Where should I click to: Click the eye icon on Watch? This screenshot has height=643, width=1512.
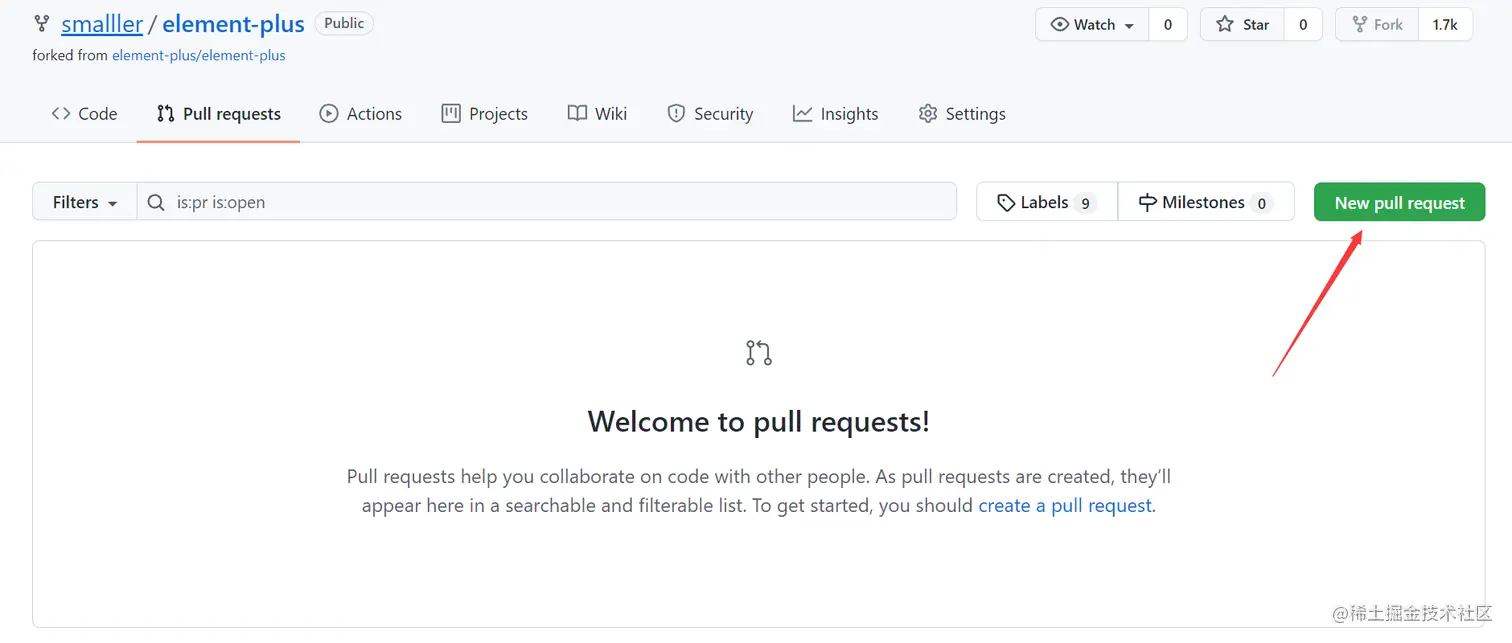pos(1060,25)
